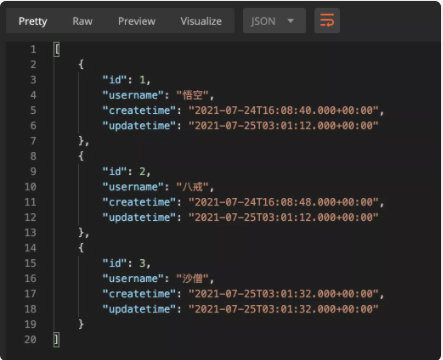This screenshot has width=443, height=360.
Task: Click the "username" key on line 4
Action: [133, 95]
